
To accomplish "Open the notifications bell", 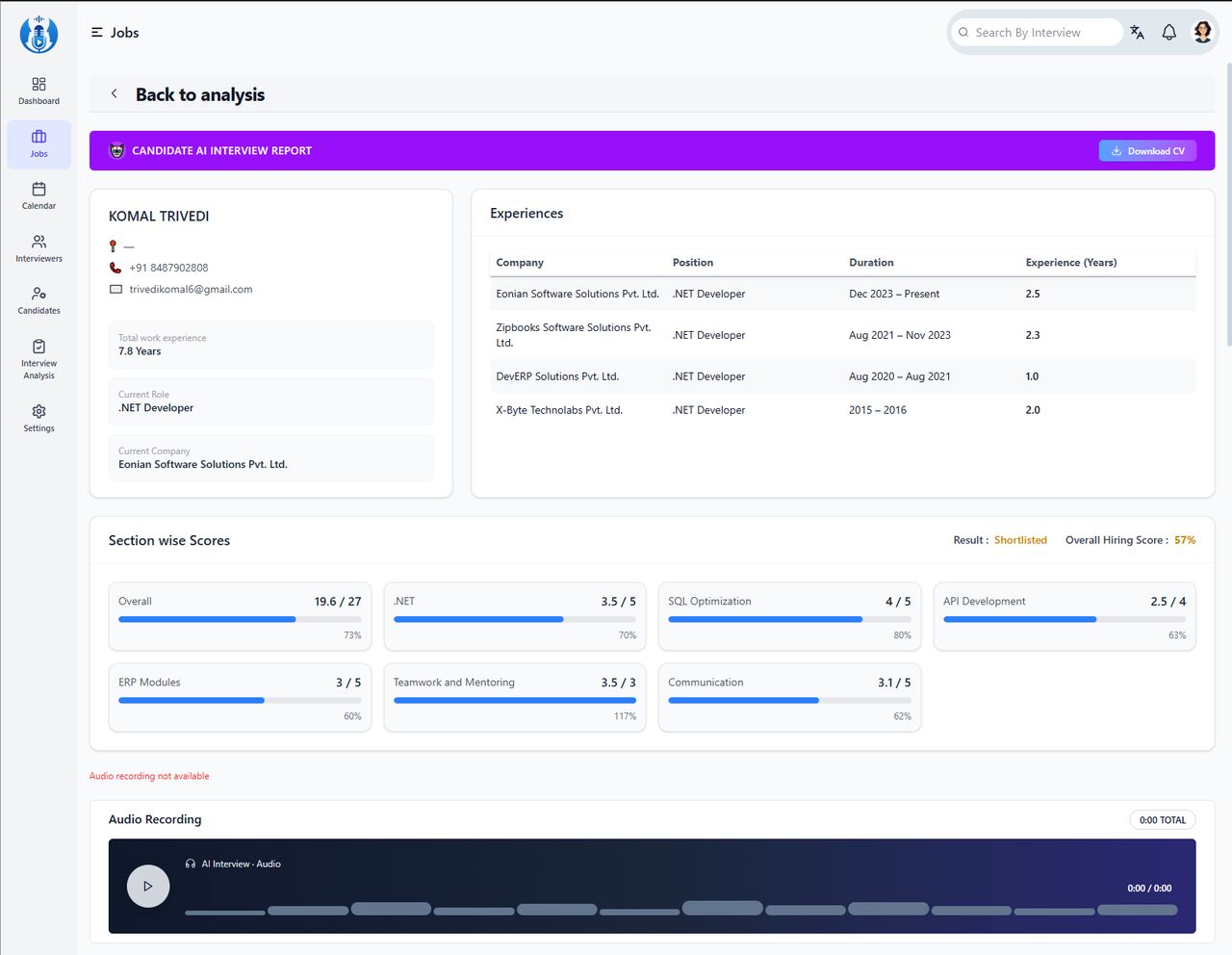I will [1168, 33].
